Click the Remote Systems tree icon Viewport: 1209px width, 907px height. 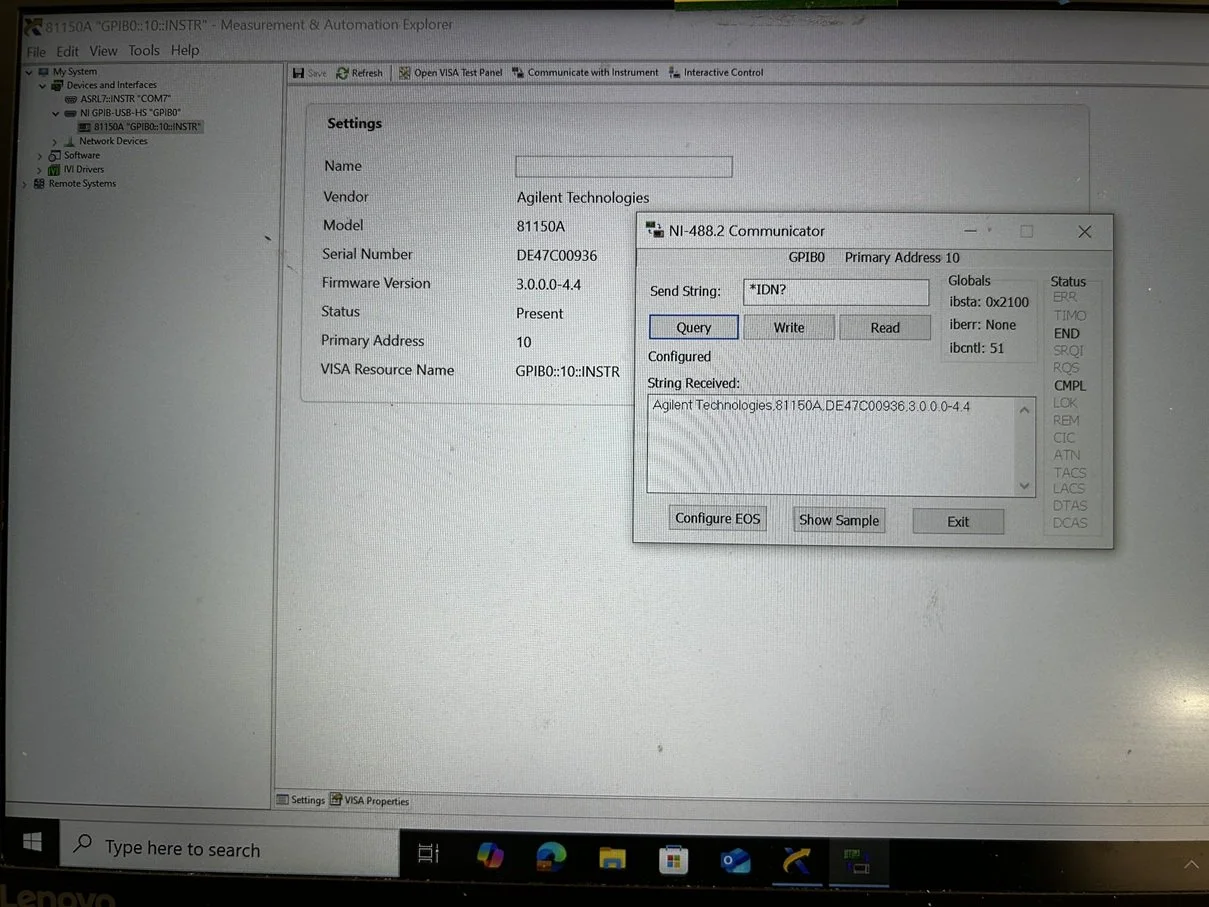(x=41, y=184)
